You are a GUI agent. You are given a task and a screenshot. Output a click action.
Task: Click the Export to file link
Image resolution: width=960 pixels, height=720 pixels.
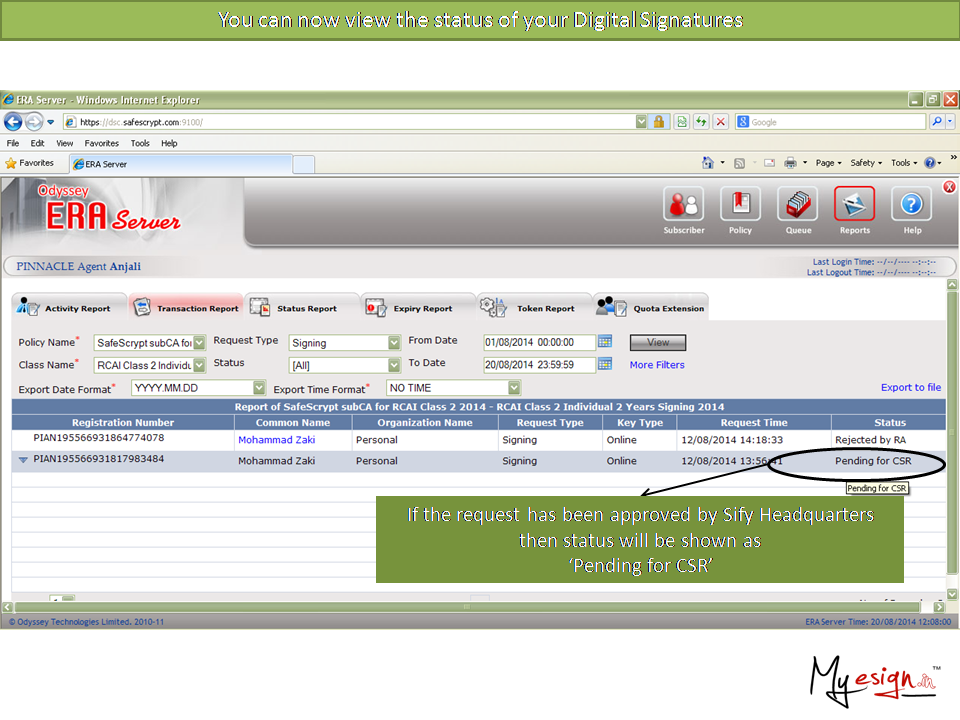(x=910, y=387)
